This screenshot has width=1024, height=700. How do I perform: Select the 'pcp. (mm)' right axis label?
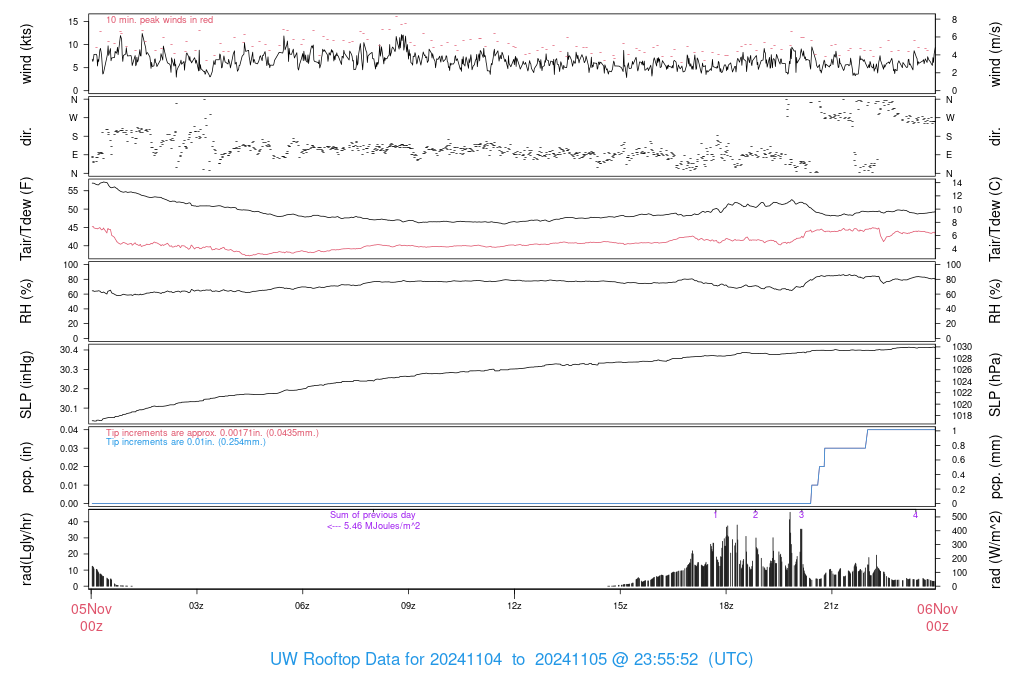(x=995, y=467)
